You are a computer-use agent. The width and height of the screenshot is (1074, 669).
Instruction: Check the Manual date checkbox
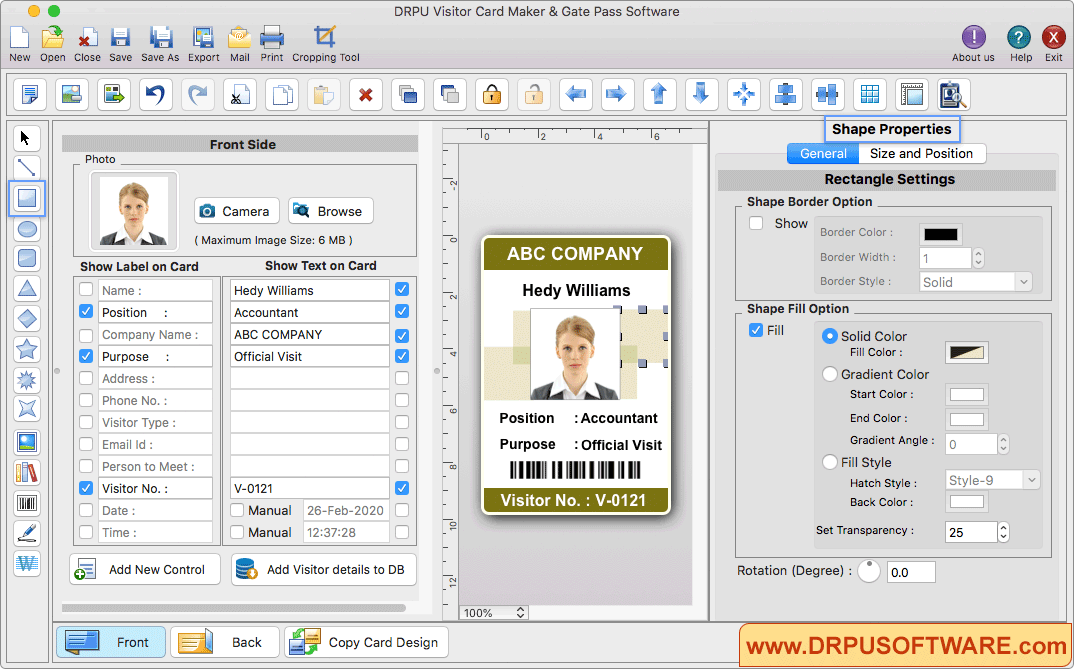tap(237, 510)
